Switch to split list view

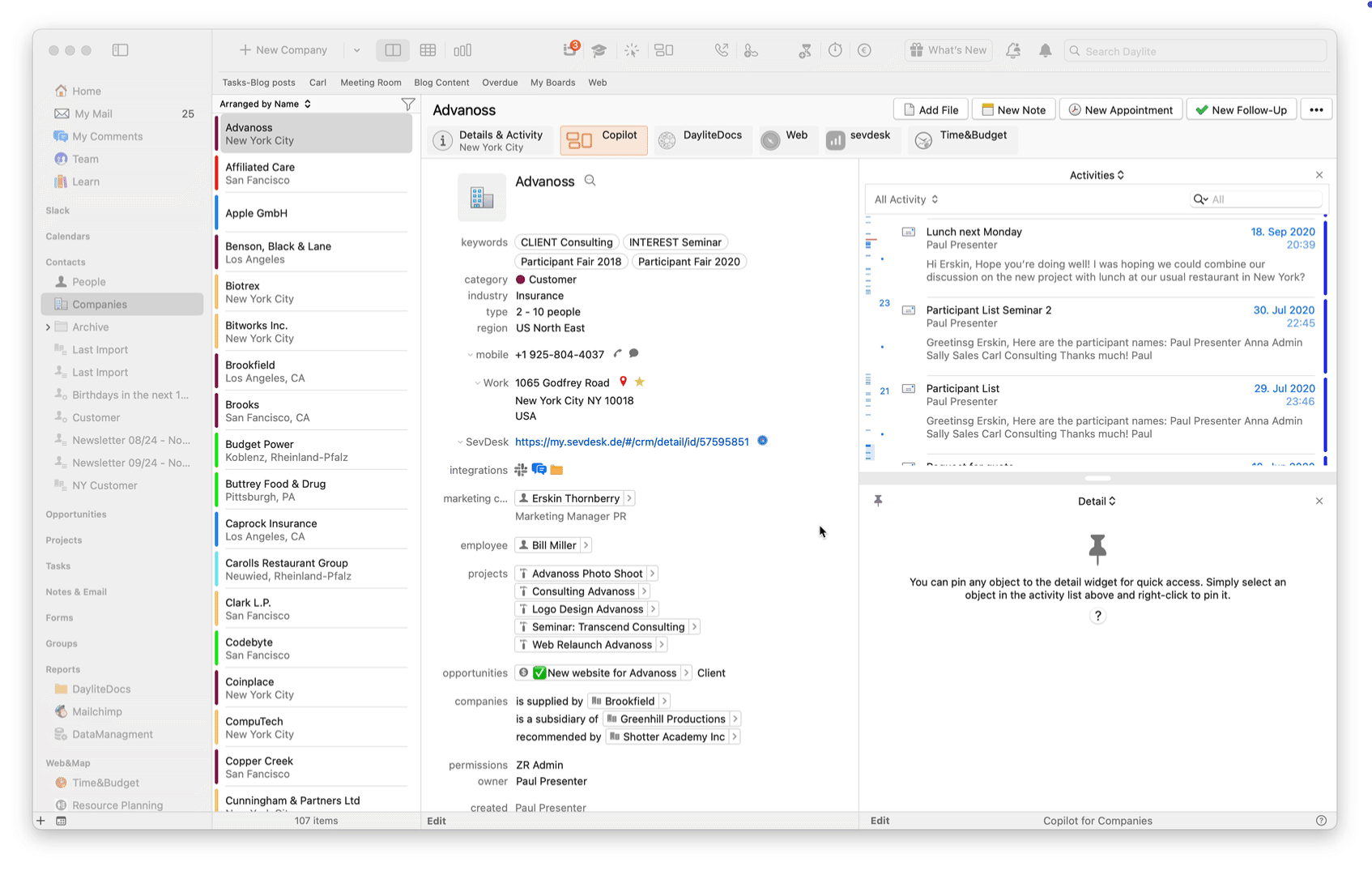pos(393,50)
